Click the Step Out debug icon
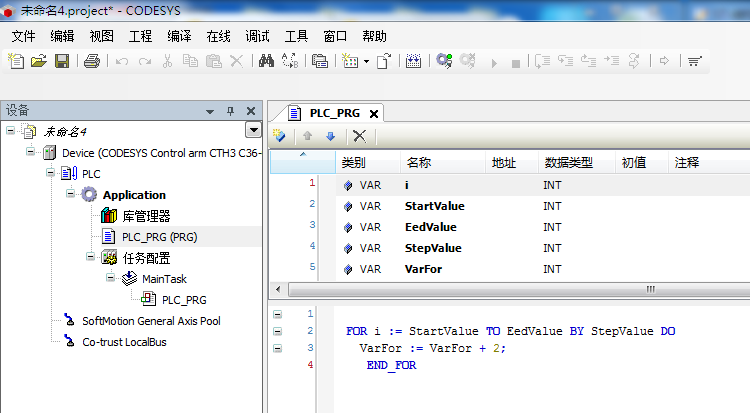The image size is (750, 413). click(x=588, y=61)
